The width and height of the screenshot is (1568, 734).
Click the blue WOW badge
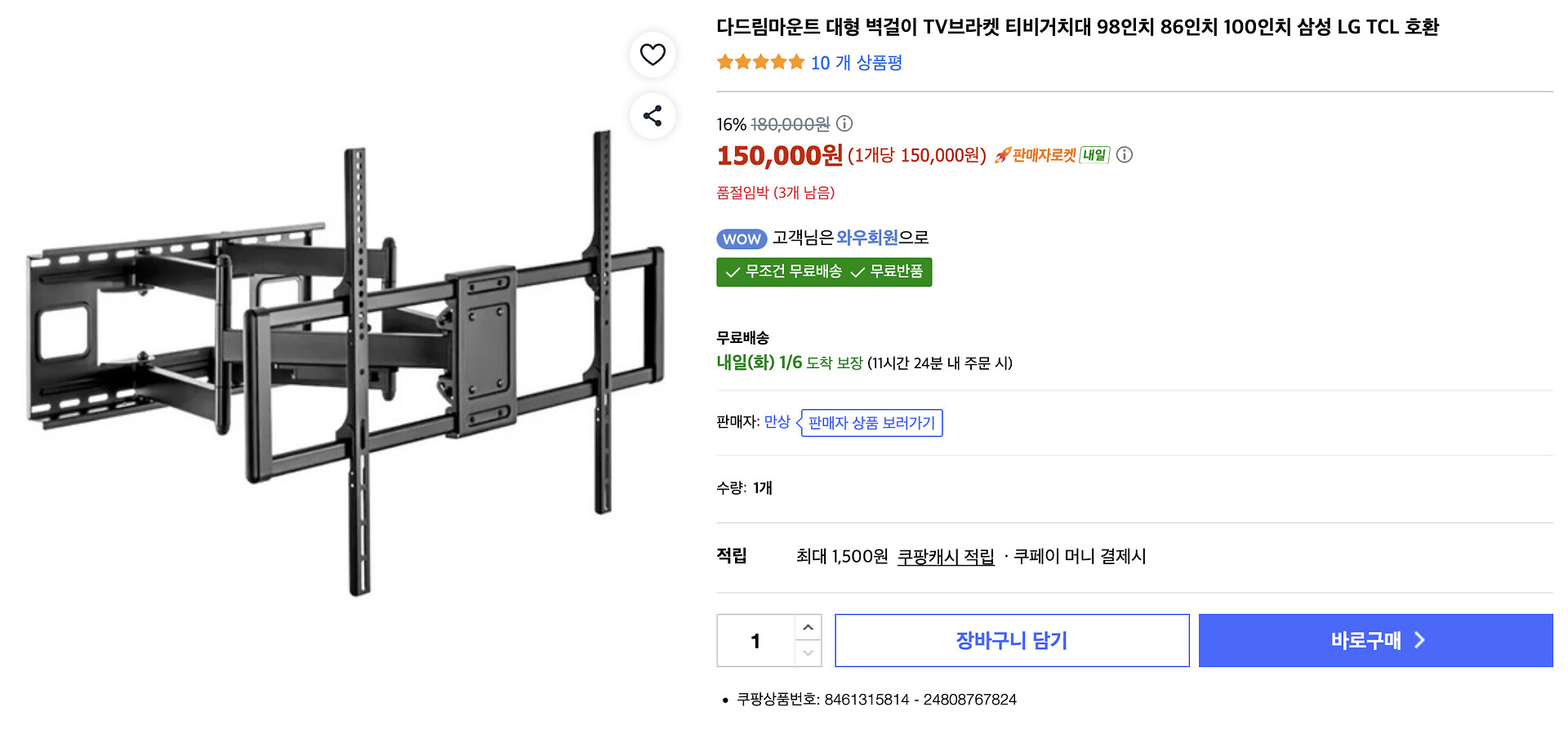742,238
